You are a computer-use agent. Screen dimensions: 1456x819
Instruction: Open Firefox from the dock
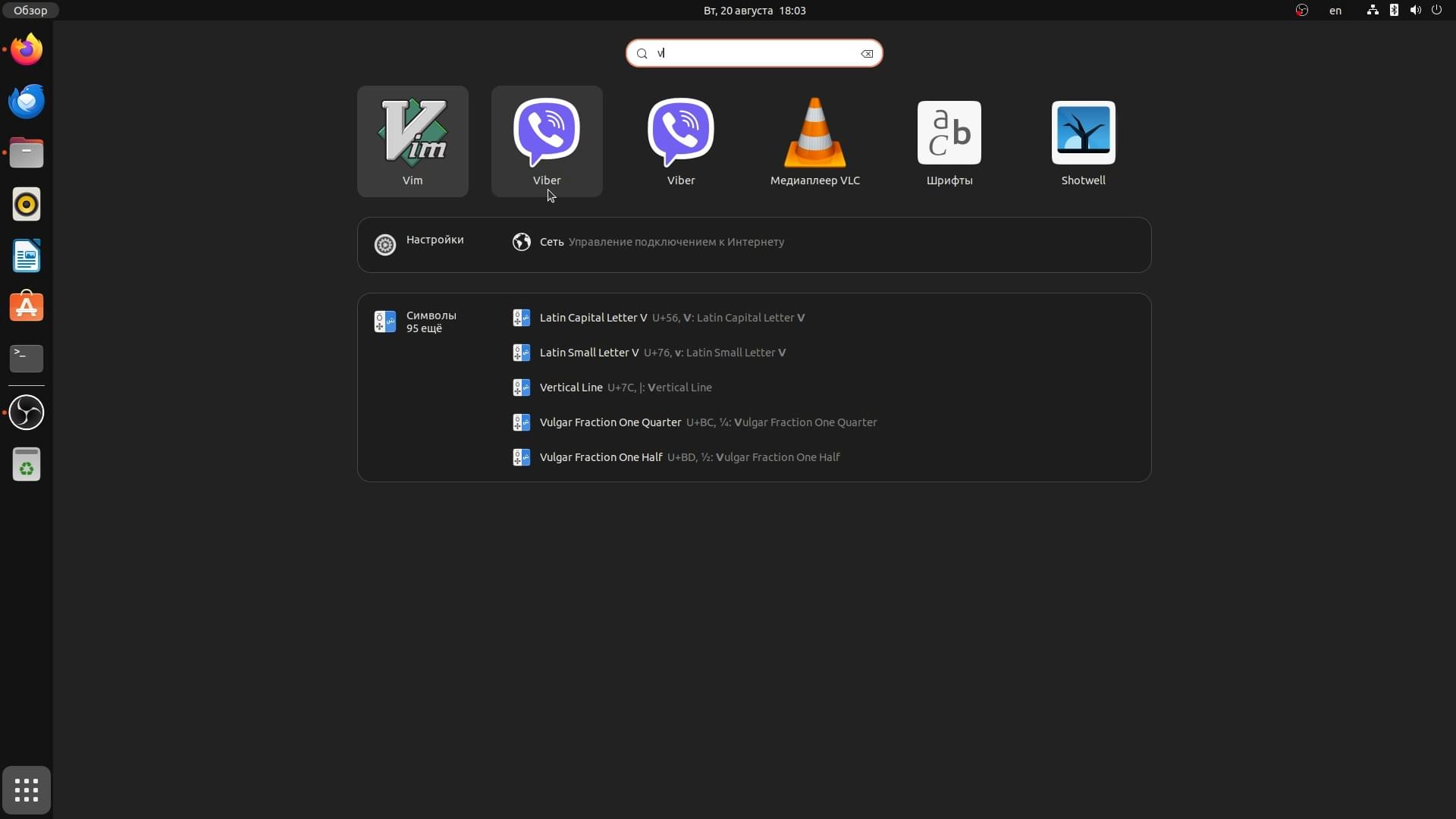27,50
